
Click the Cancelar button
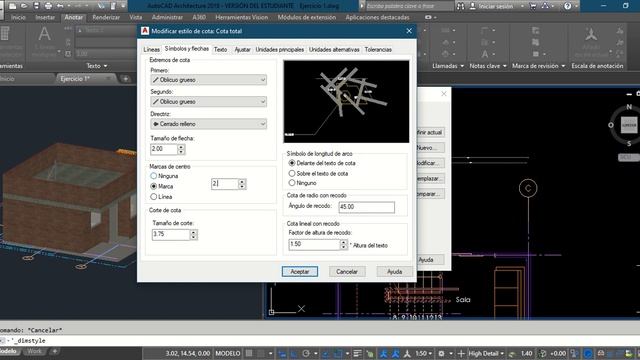[347, 271]
